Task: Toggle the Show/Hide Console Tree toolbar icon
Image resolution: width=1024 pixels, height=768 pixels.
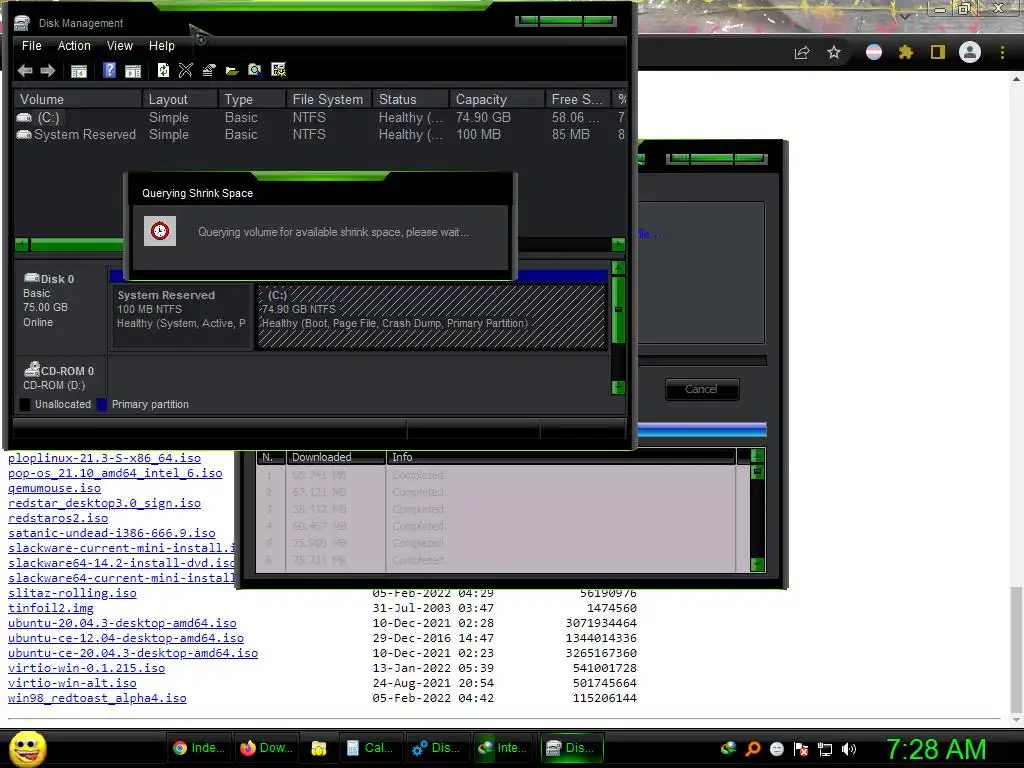Action: tap(78, 71)
